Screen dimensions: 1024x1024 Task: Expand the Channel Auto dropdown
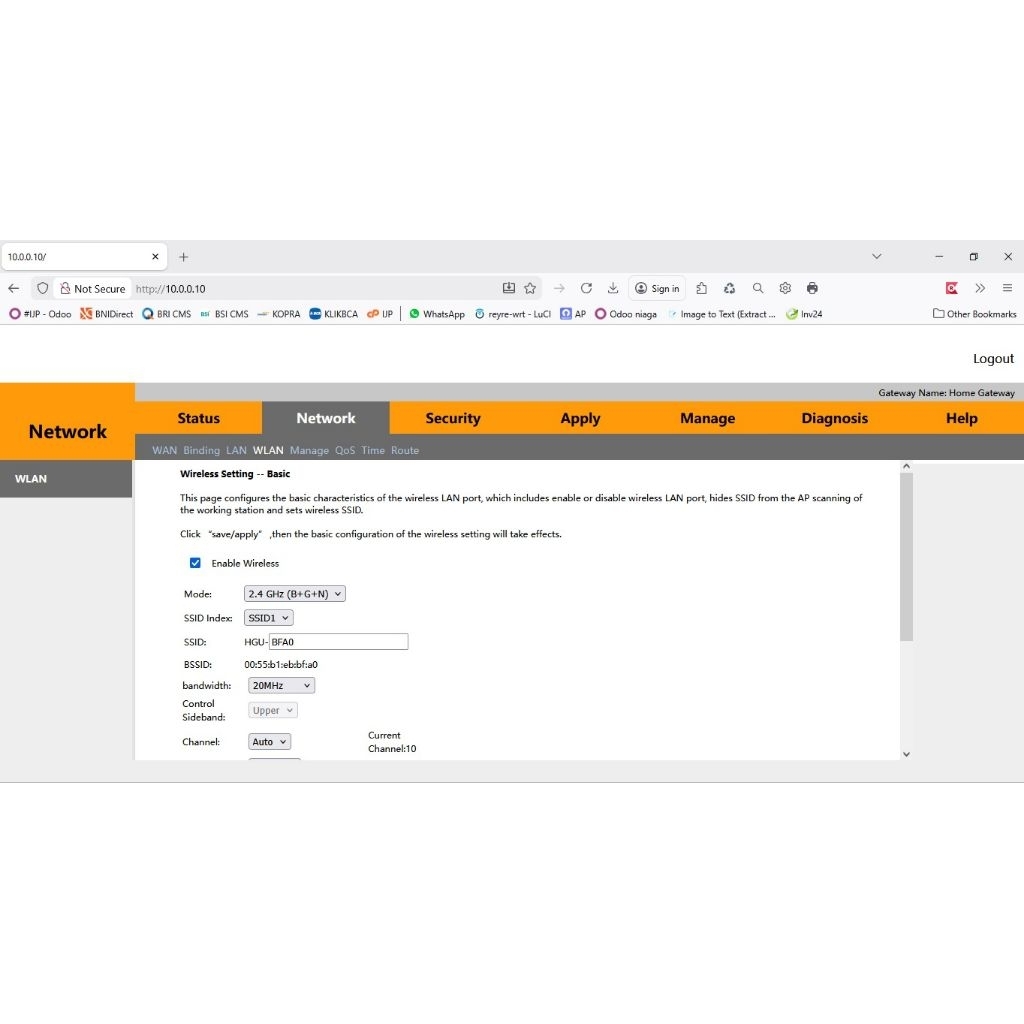coord(269,742)
